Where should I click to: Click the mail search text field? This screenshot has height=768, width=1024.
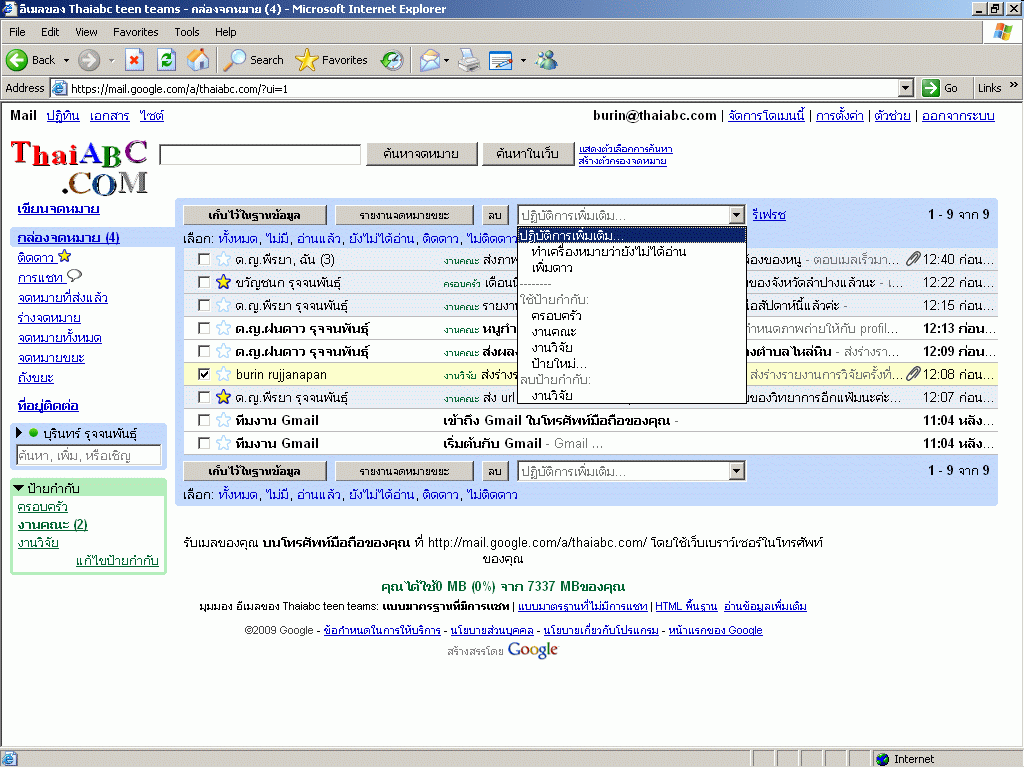pyautogui.click(x=260, y=155)
